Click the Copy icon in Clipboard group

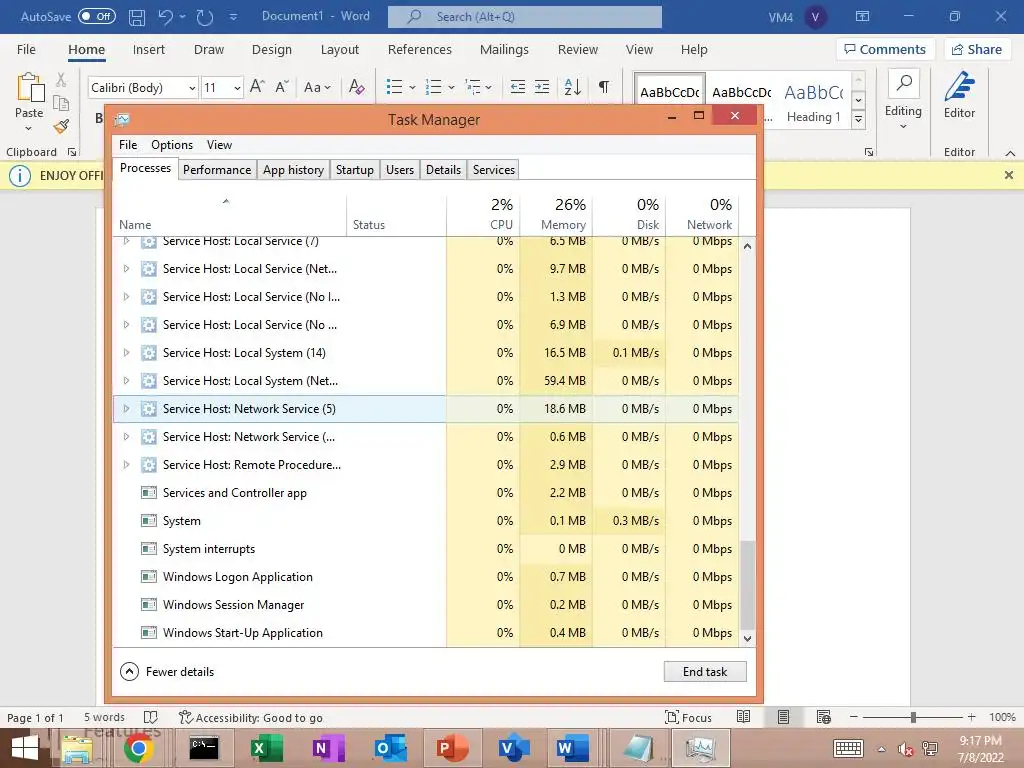pyautogui.click(x=61, y=103)
